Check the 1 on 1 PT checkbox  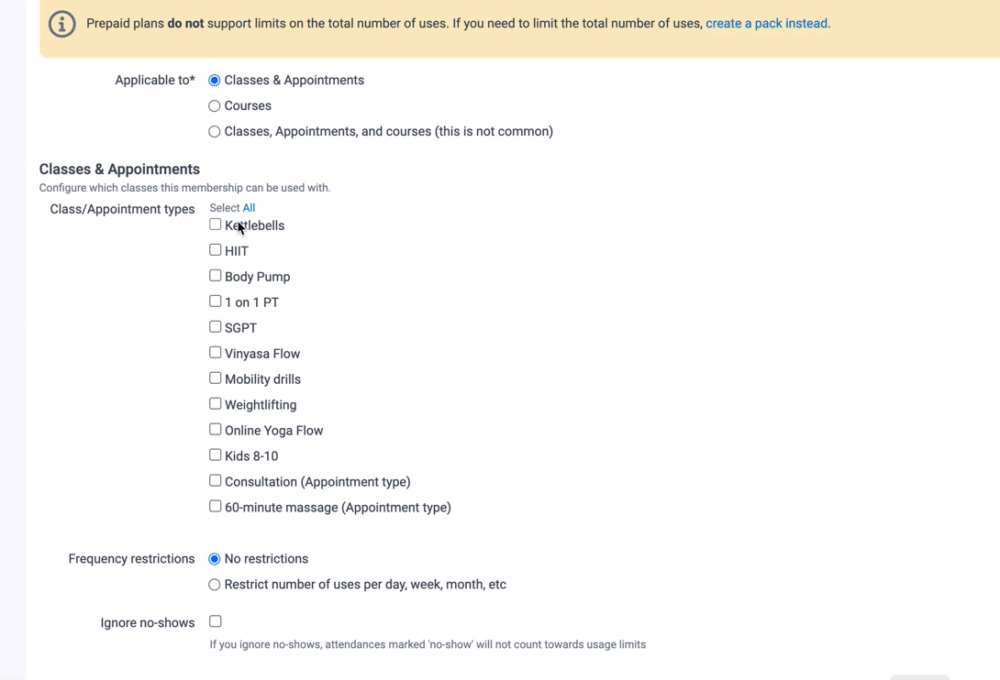click(215, 301)
